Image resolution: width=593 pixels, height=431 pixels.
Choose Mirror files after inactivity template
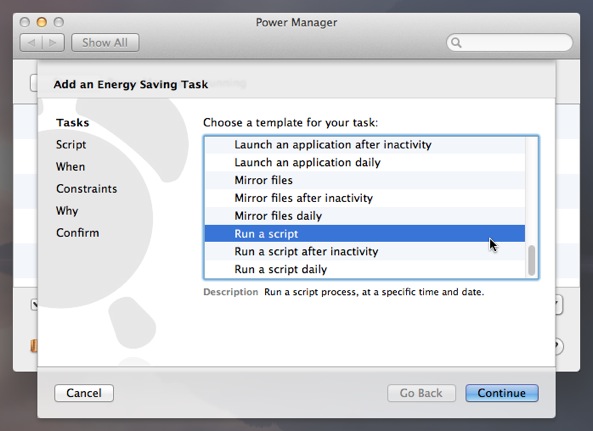[x=365, y=198]
